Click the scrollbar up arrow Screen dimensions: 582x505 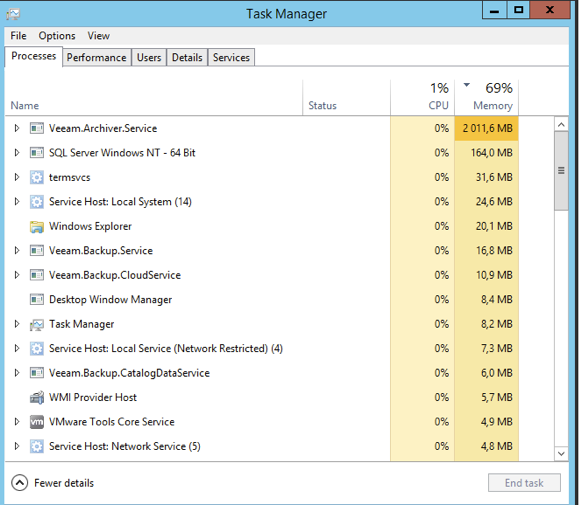[x=561, y=125]
